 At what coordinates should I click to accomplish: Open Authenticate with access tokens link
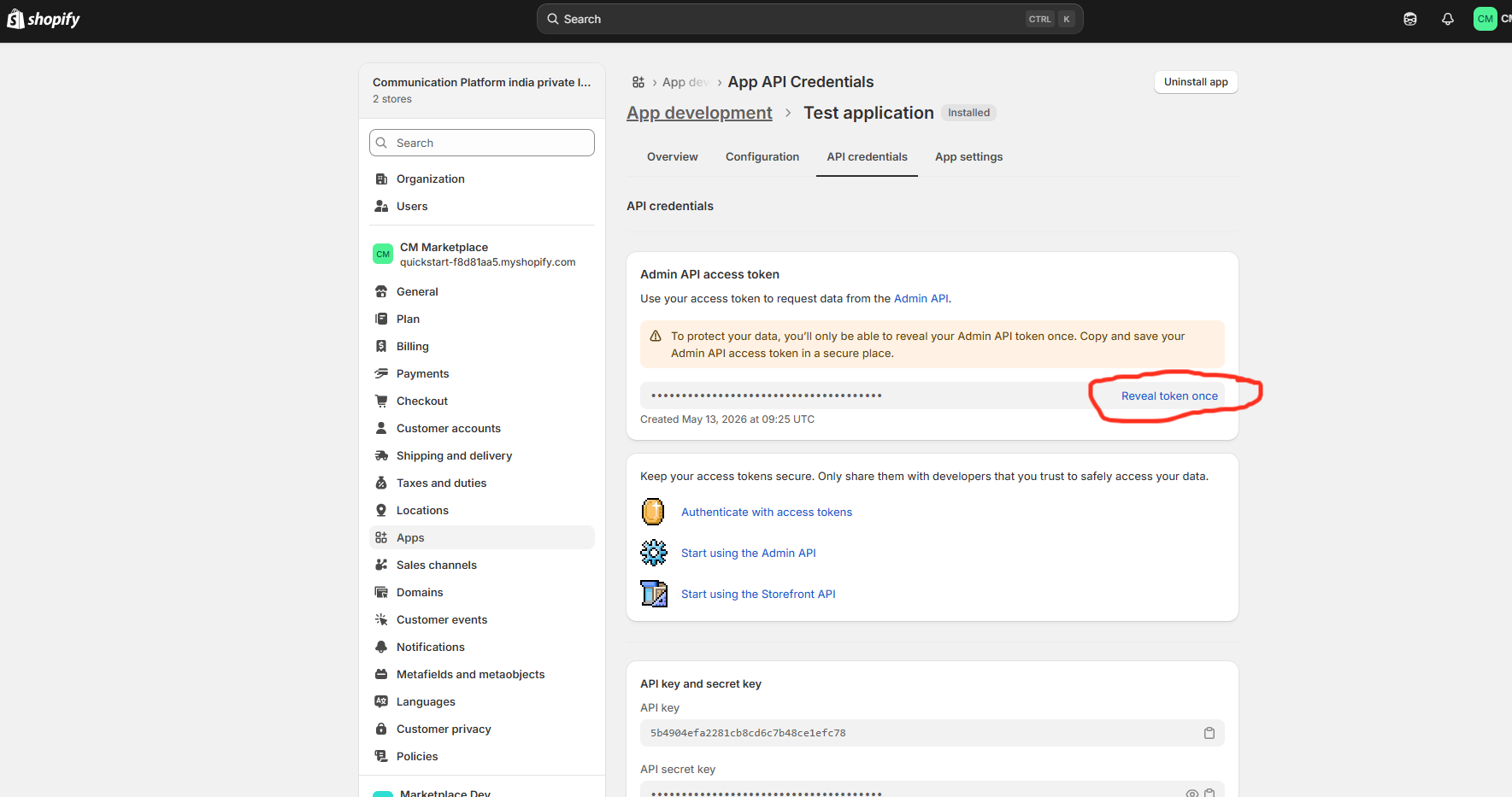(x=767, y=512)
